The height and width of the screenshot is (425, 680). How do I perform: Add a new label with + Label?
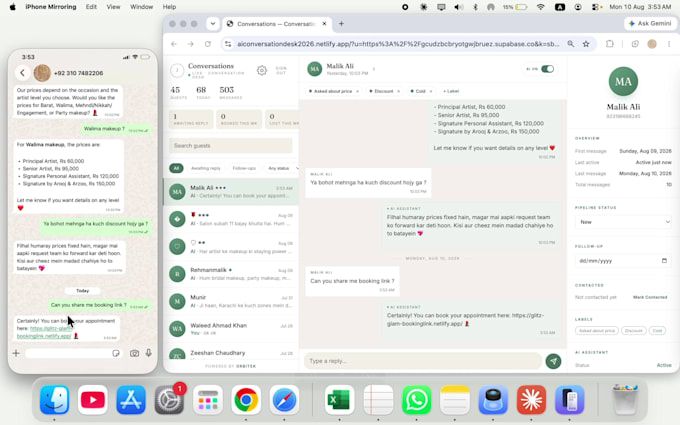point(451,91)
